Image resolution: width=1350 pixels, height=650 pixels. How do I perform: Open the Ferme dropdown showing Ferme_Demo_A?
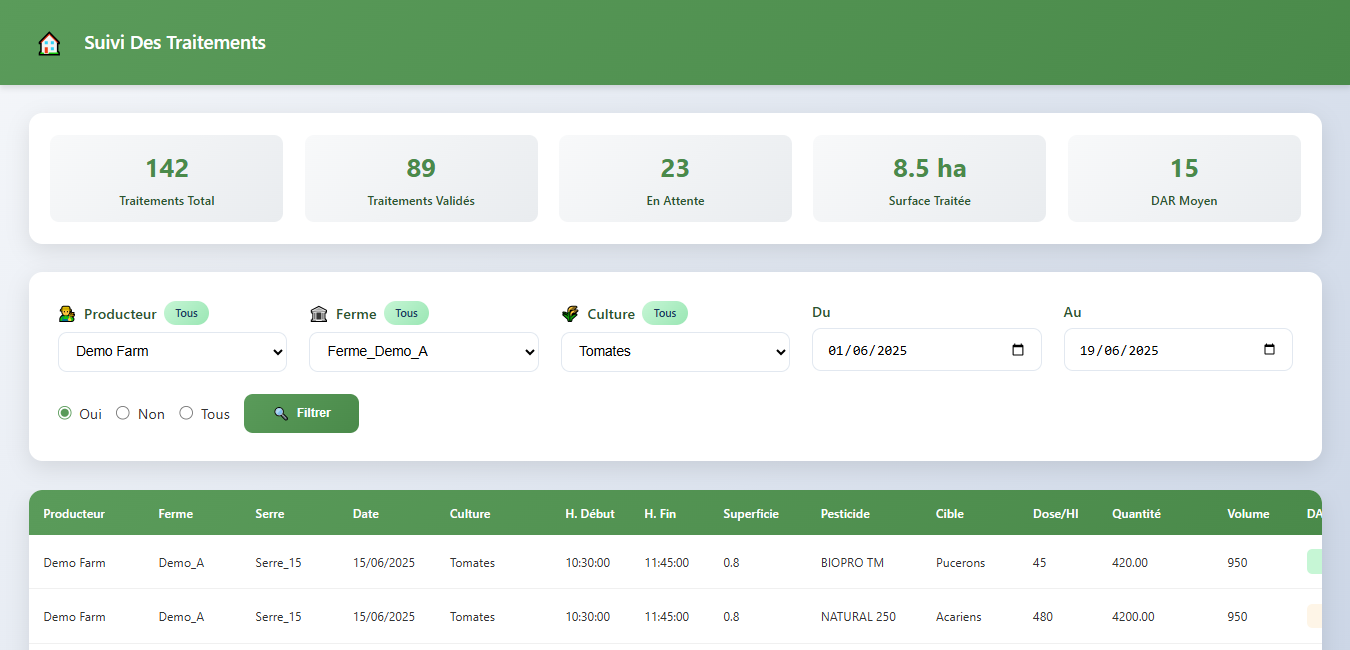pos(424,352)
